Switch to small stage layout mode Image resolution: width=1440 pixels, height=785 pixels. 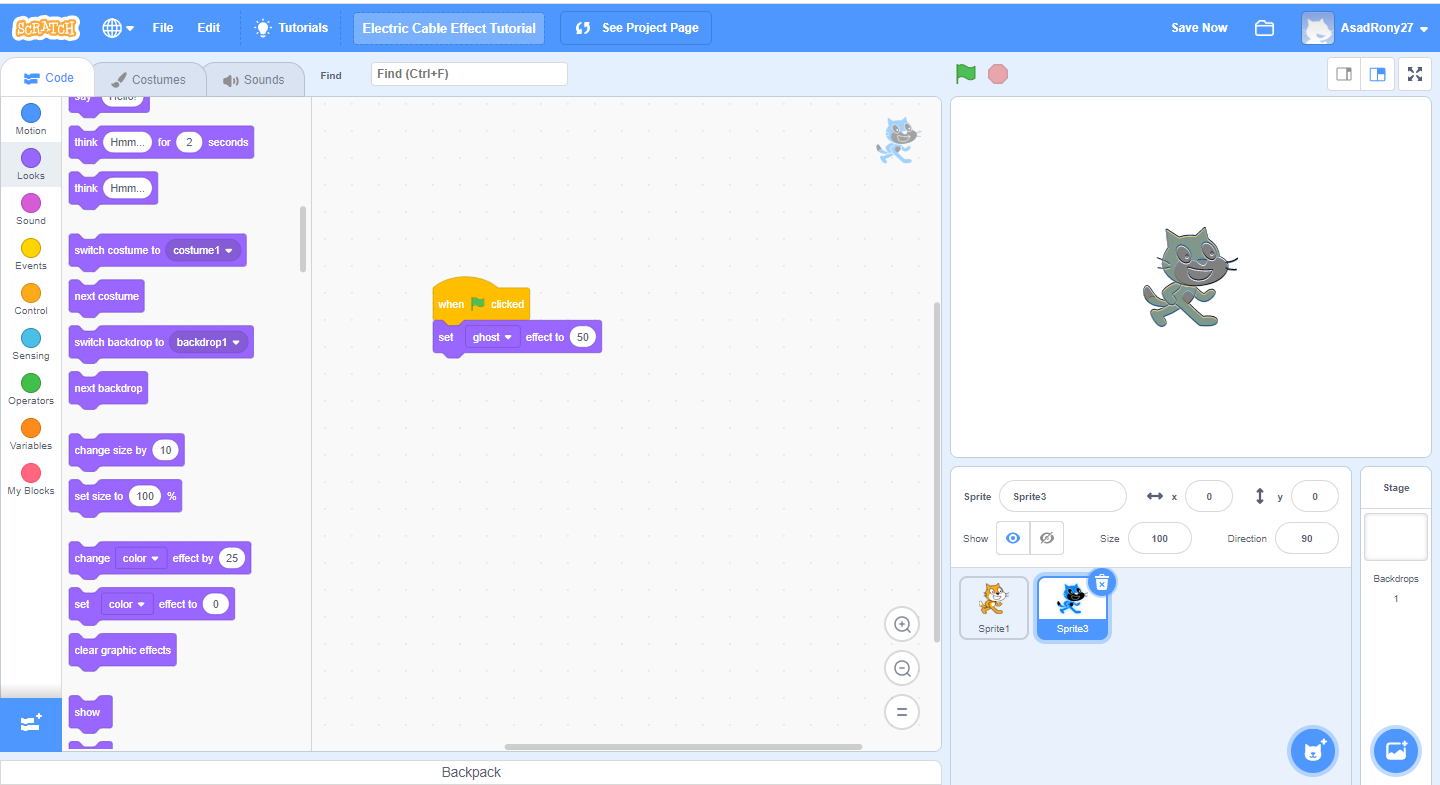coord(1343,73)
